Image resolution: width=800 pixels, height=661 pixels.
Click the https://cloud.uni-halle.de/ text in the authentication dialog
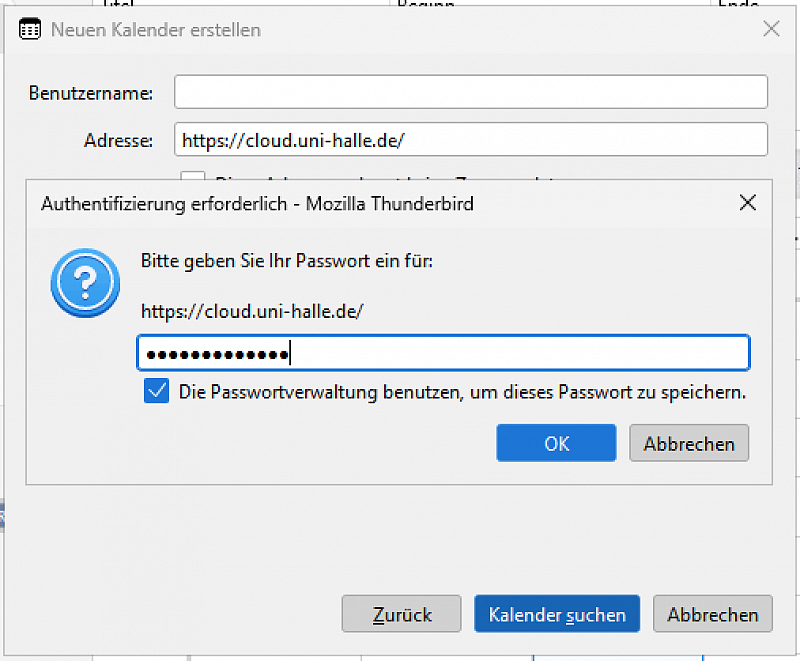tap(252, 311)
